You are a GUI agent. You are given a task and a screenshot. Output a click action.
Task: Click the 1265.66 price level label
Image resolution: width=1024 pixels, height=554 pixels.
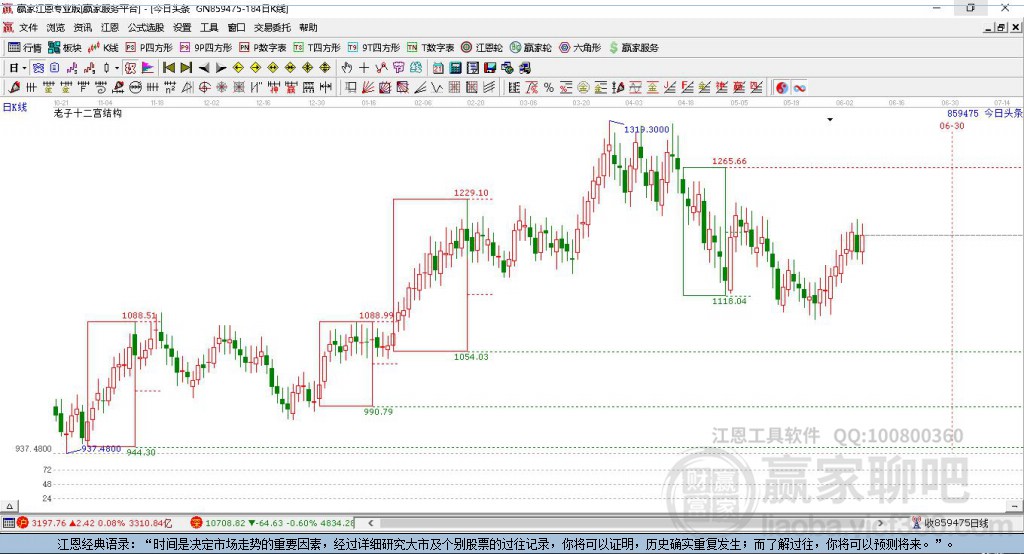pyautogui.click(x=729, y=161)
